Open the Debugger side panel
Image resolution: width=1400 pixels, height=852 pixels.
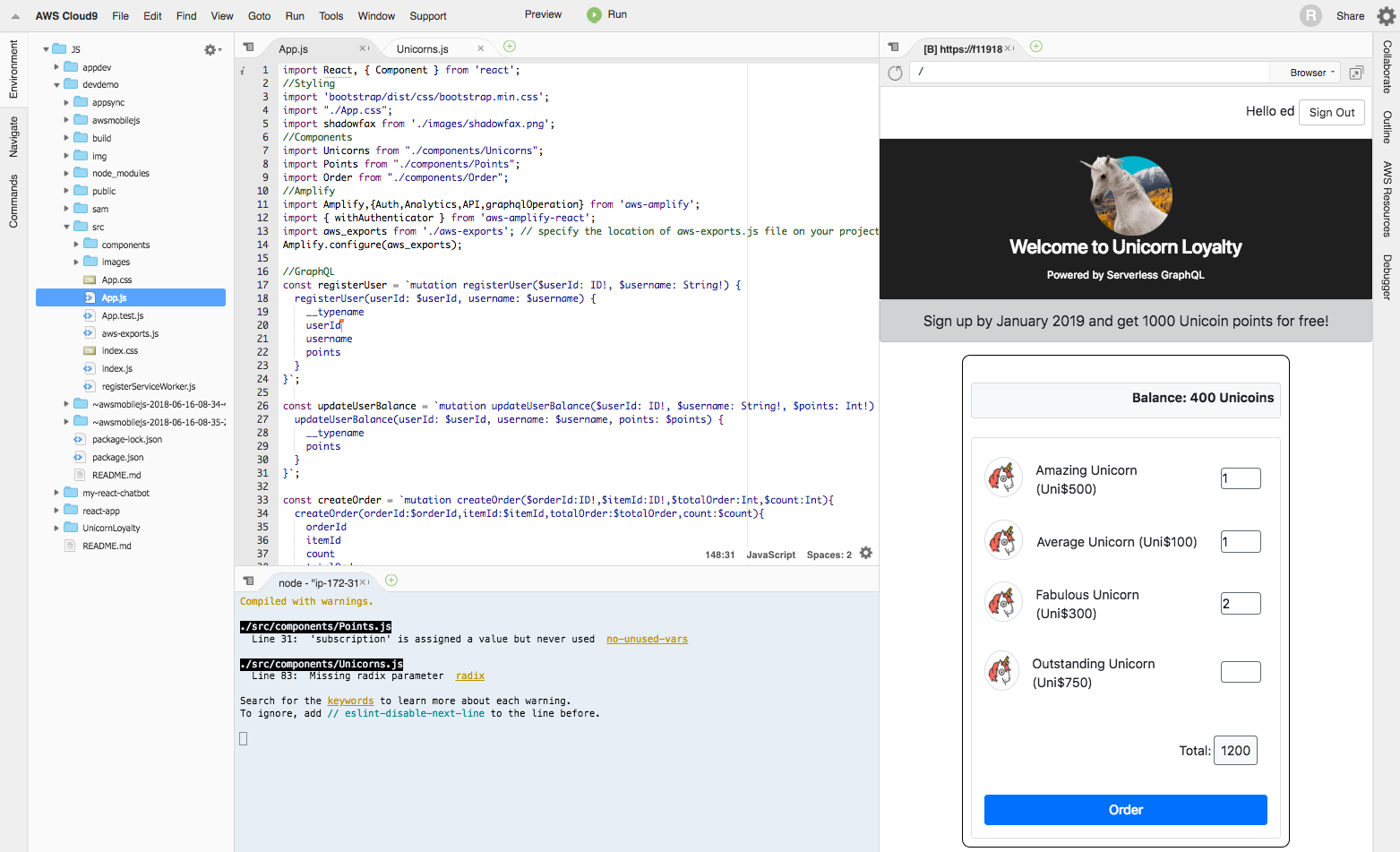coord(1387,277)
